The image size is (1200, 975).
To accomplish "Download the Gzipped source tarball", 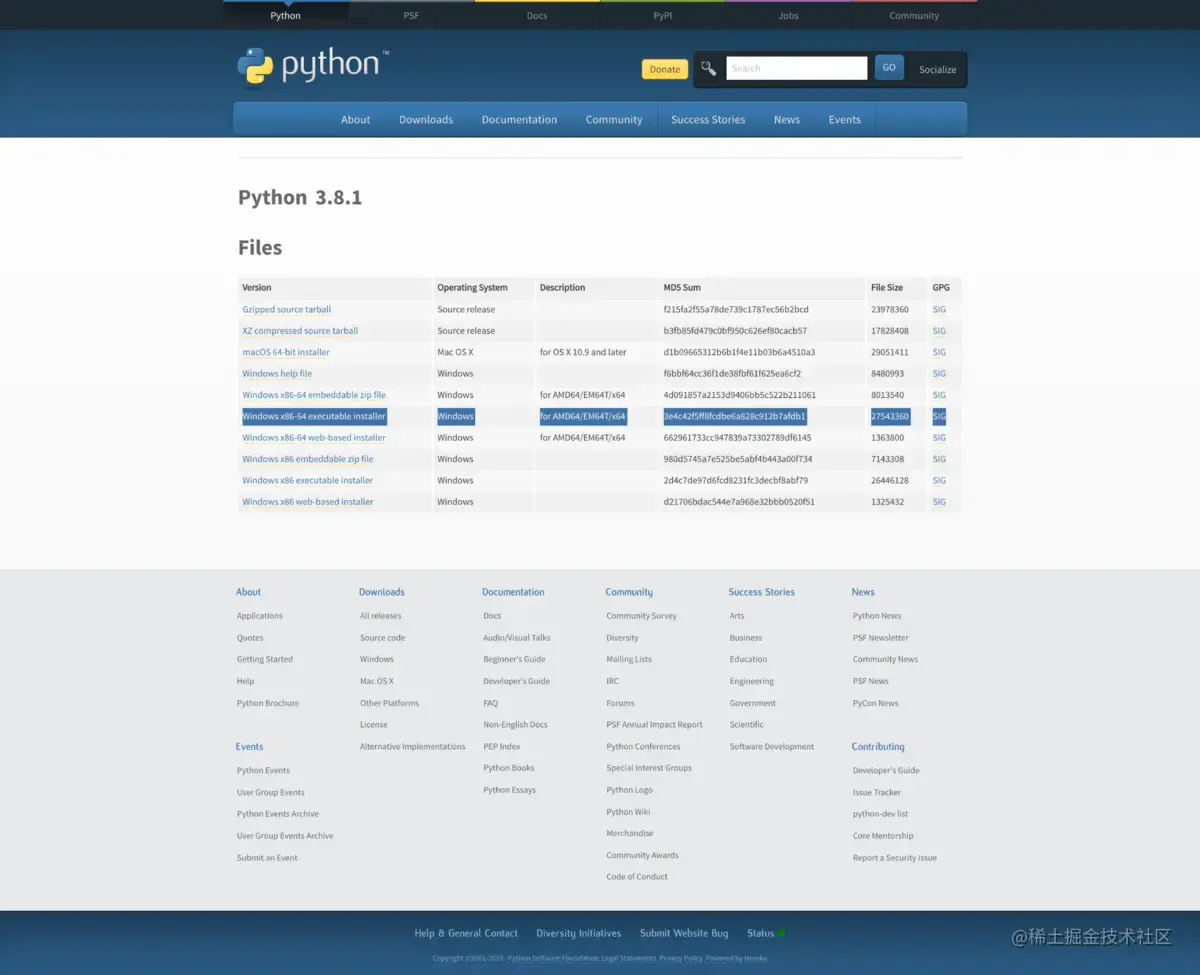I will [x=286, y=310].
